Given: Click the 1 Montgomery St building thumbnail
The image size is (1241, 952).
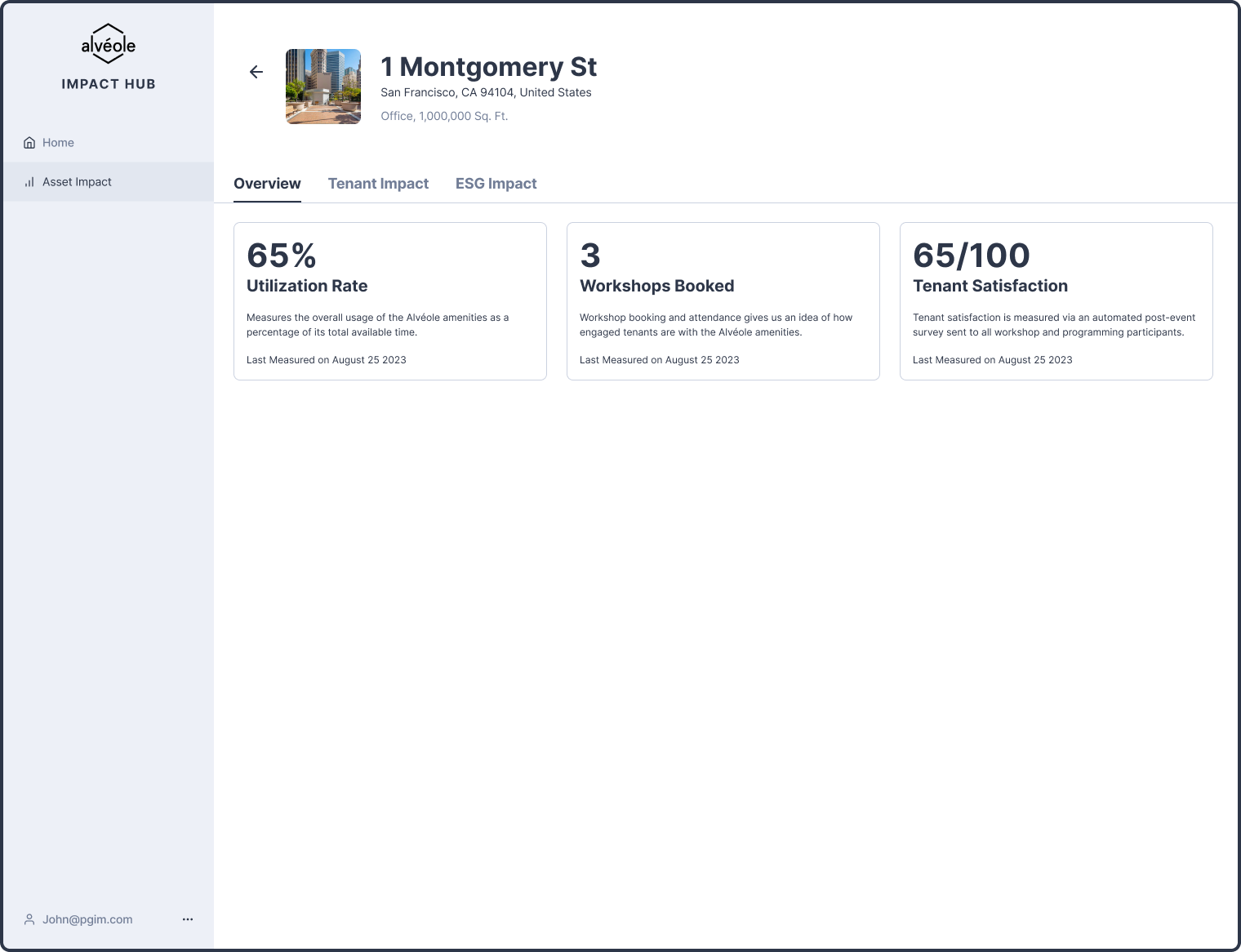Looking at the screenshot, I should click(323, 87).
